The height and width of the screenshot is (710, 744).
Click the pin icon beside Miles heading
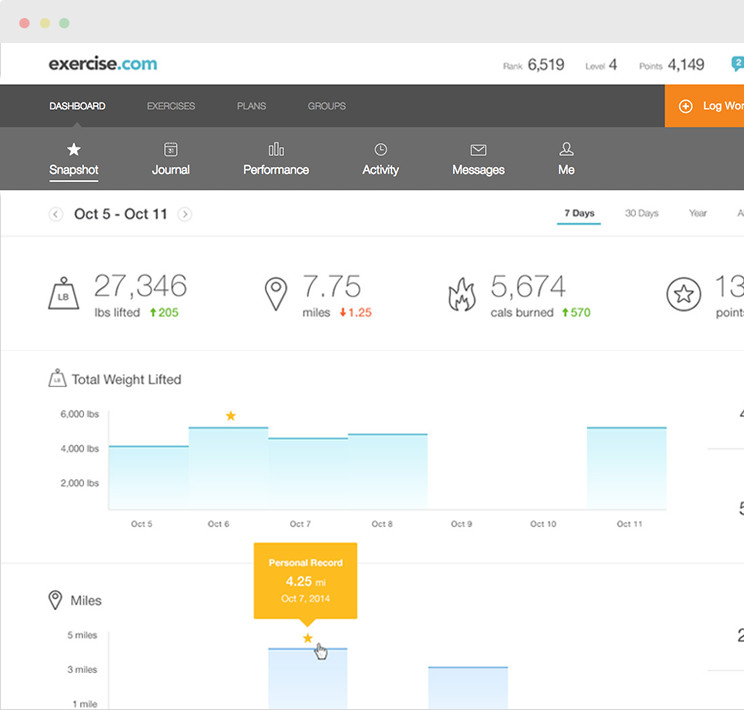(x=56, y=600)
